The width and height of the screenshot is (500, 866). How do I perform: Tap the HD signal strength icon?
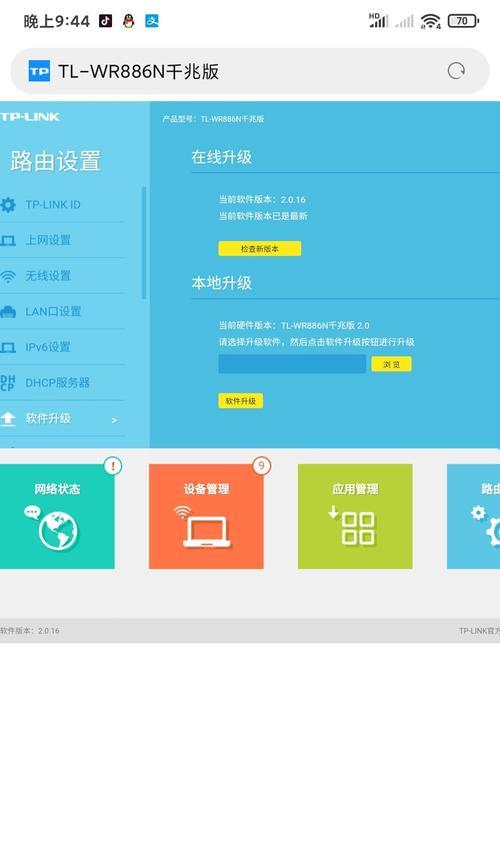378,20
